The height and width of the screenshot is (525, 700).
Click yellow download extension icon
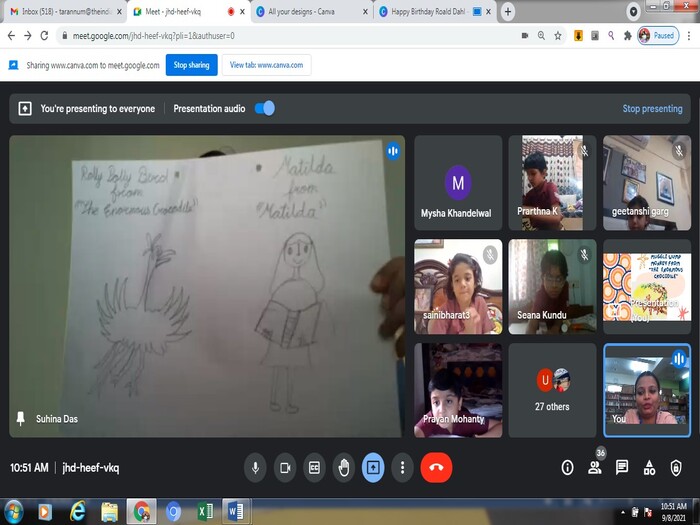[x=578, y=36]
